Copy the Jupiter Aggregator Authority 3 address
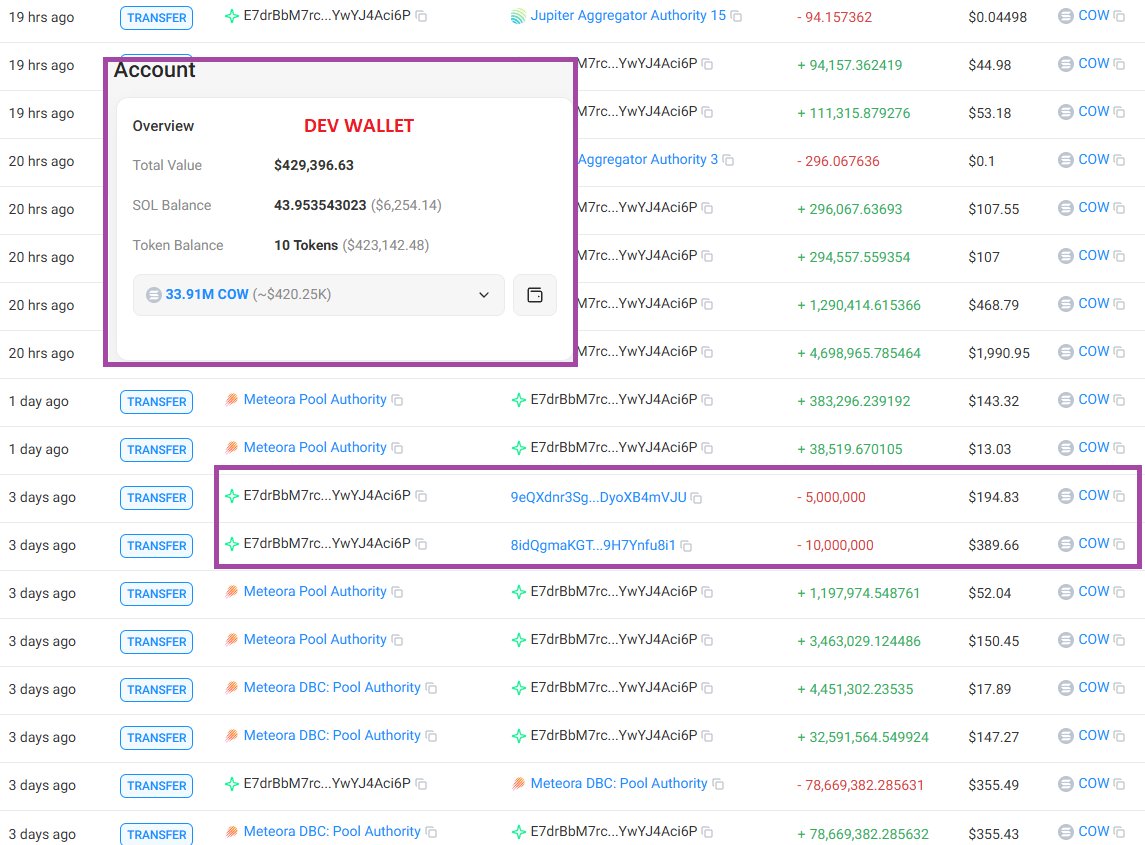Image resolution: width=1145 pixels, height=845 pixels. [x=728, y=161]
